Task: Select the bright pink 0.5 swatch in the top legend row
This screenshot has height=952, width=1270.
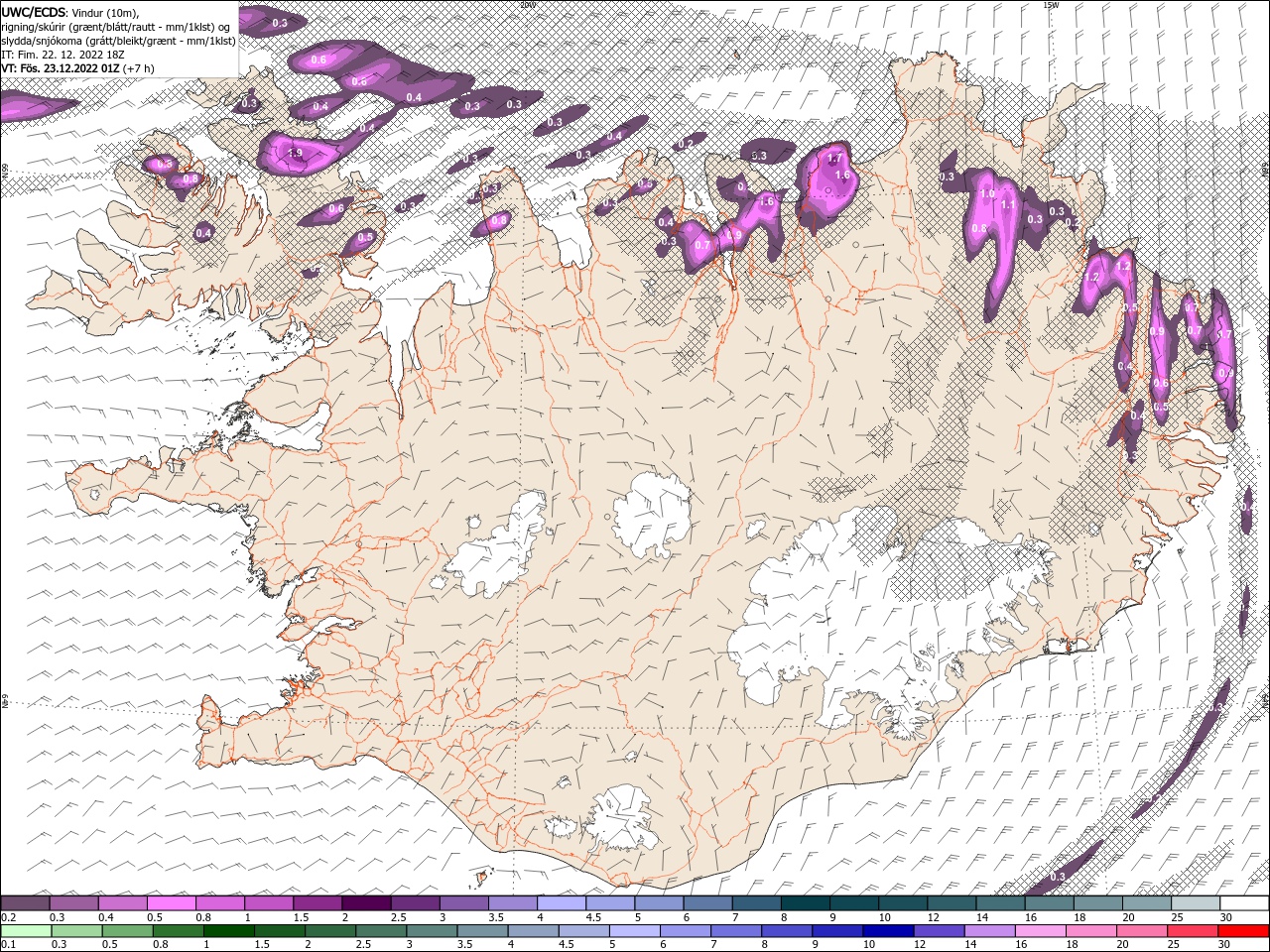Action: [171, 903]
